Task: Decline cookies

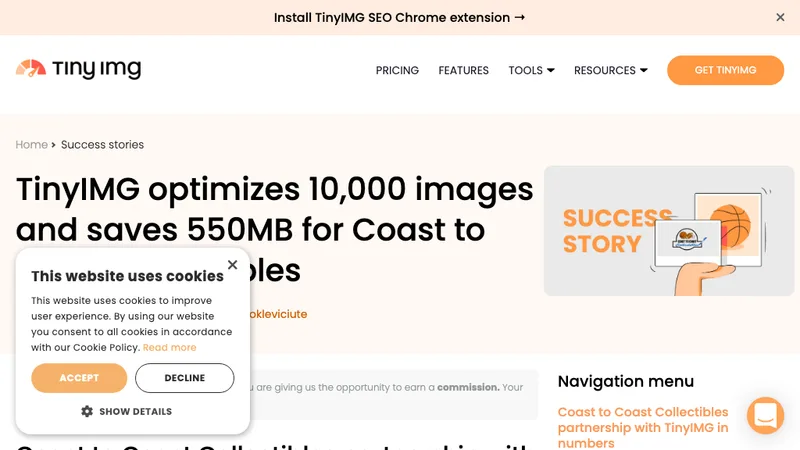Action: click(185, 378)
